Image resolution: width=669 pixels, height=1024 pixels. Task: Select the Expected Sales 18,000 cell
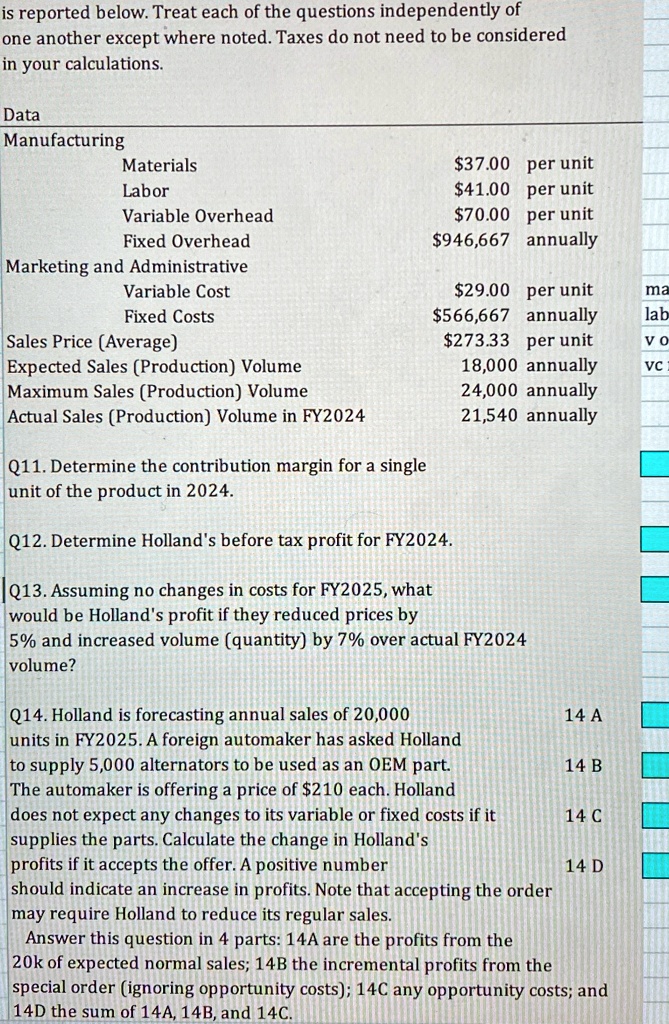tap(489, 365)
